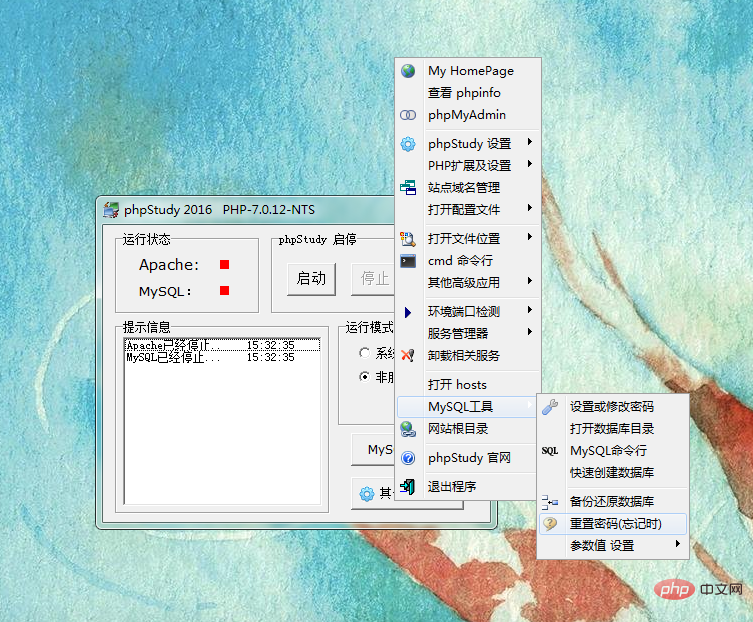Choose phpStudy 官网 menu item
The image size is (753, 622).
tap(468, 458)
